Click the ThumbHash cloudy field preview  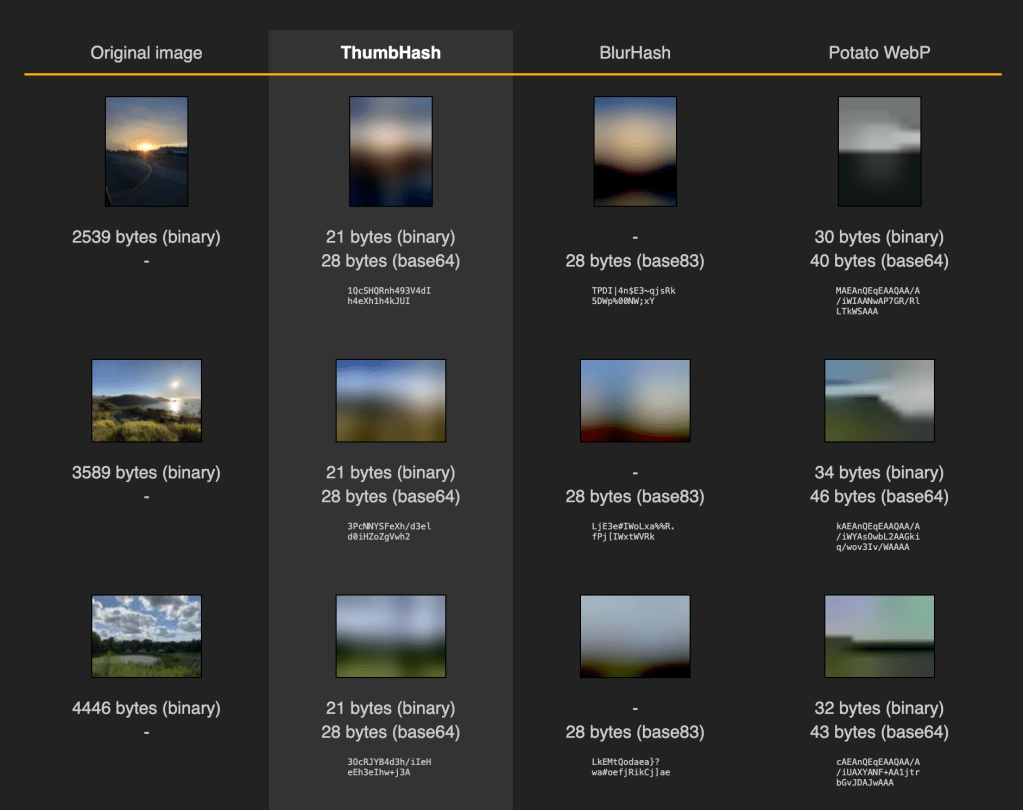point(390,636)
